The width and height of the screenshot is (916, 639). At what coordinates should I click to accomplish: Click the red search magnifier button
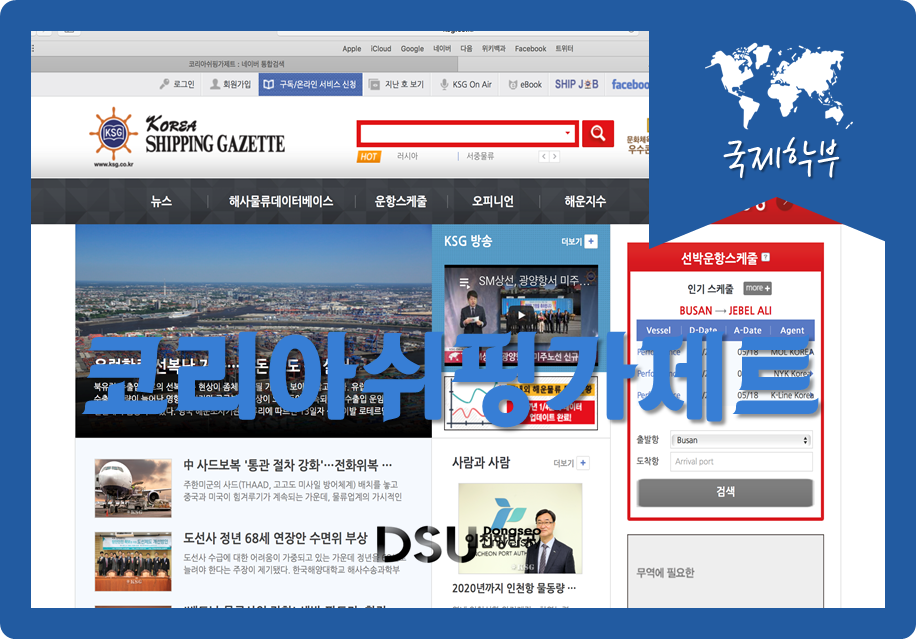(x=598, y=133)
